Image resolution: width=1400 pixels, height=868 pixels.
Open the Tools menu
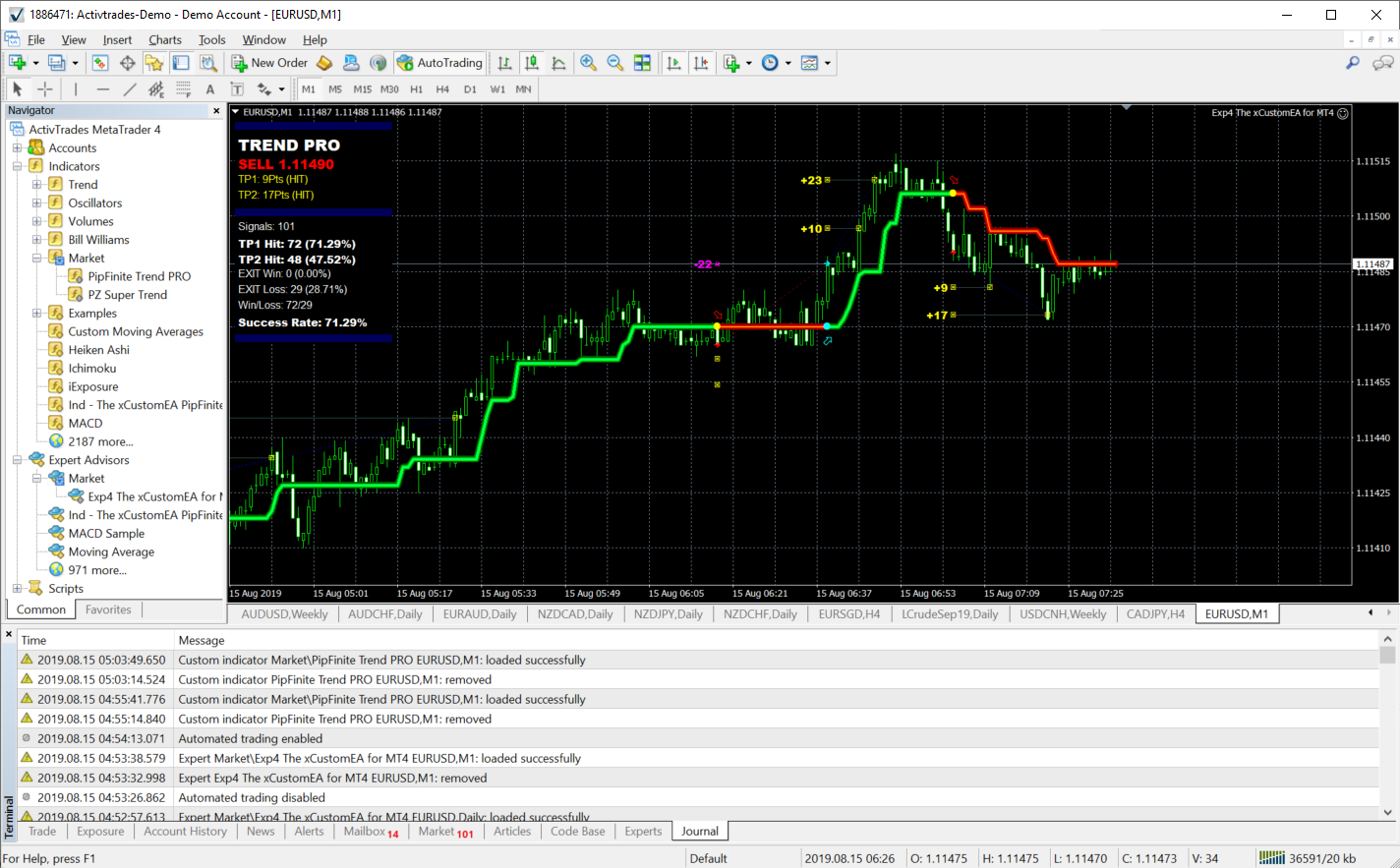coord(212,40)
